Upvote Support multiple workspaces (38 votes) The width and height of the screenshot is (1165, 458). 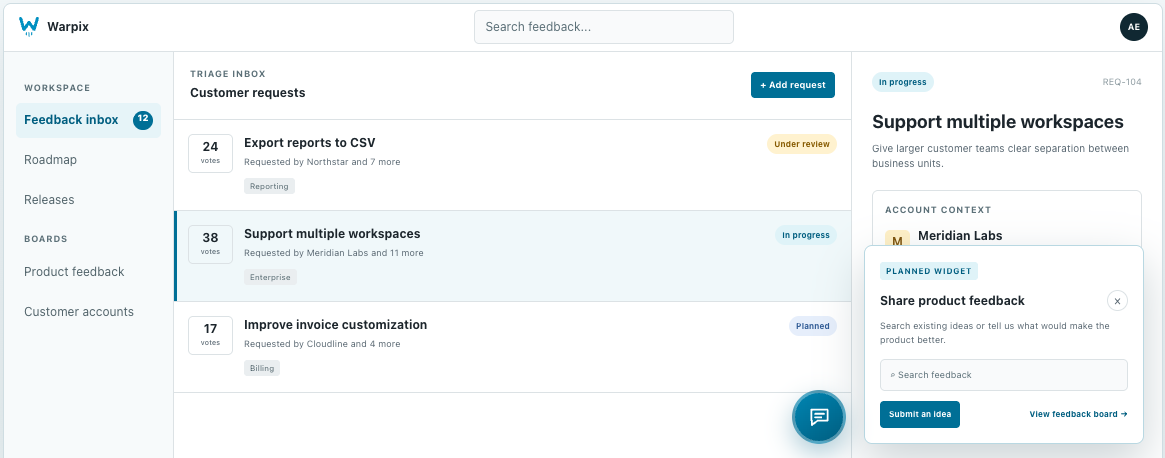[x=210, y=245]
